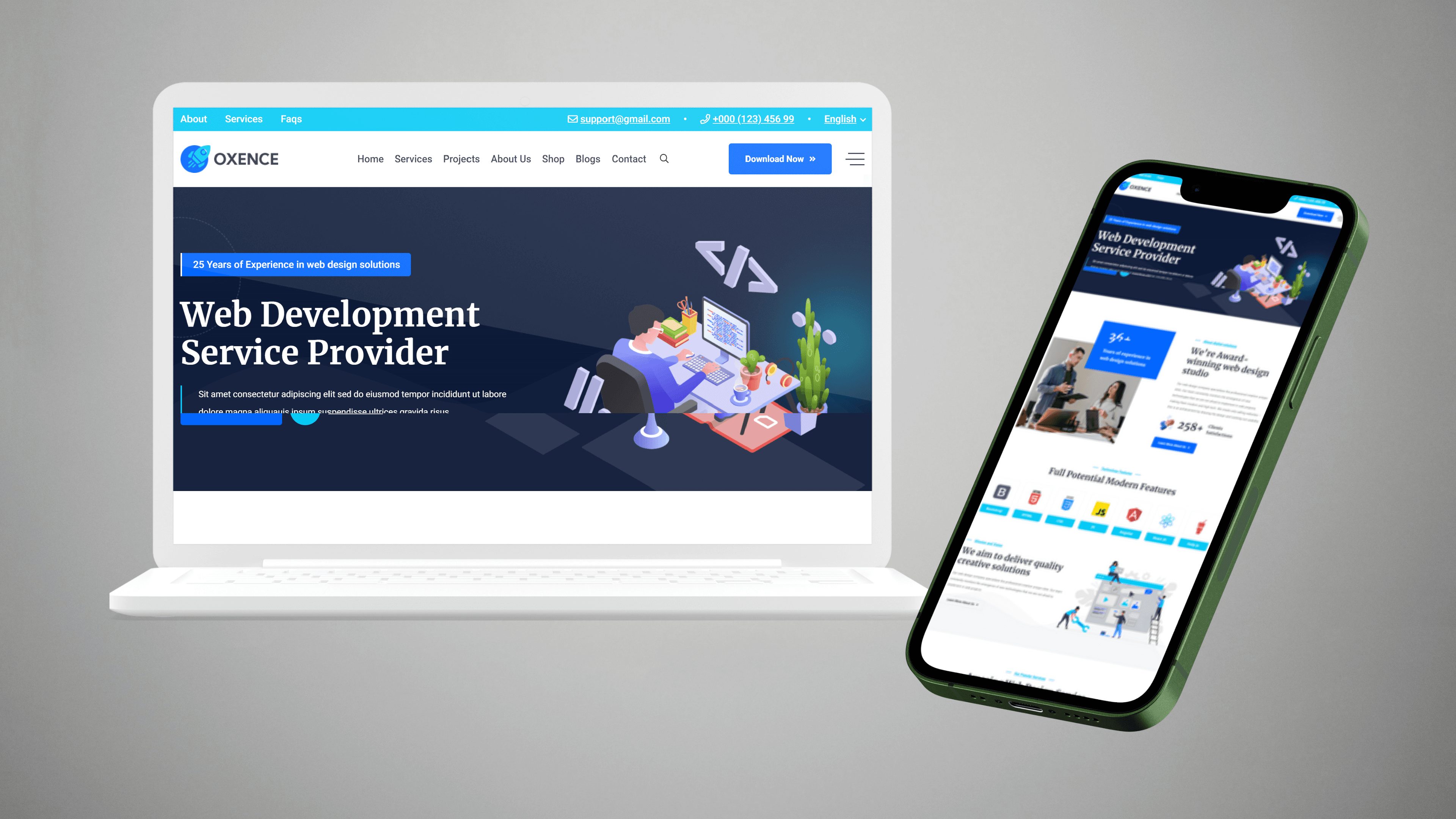Toggle the mobile responsive view
This screenshot has height=819, width=1456.
tap(855, 159)
